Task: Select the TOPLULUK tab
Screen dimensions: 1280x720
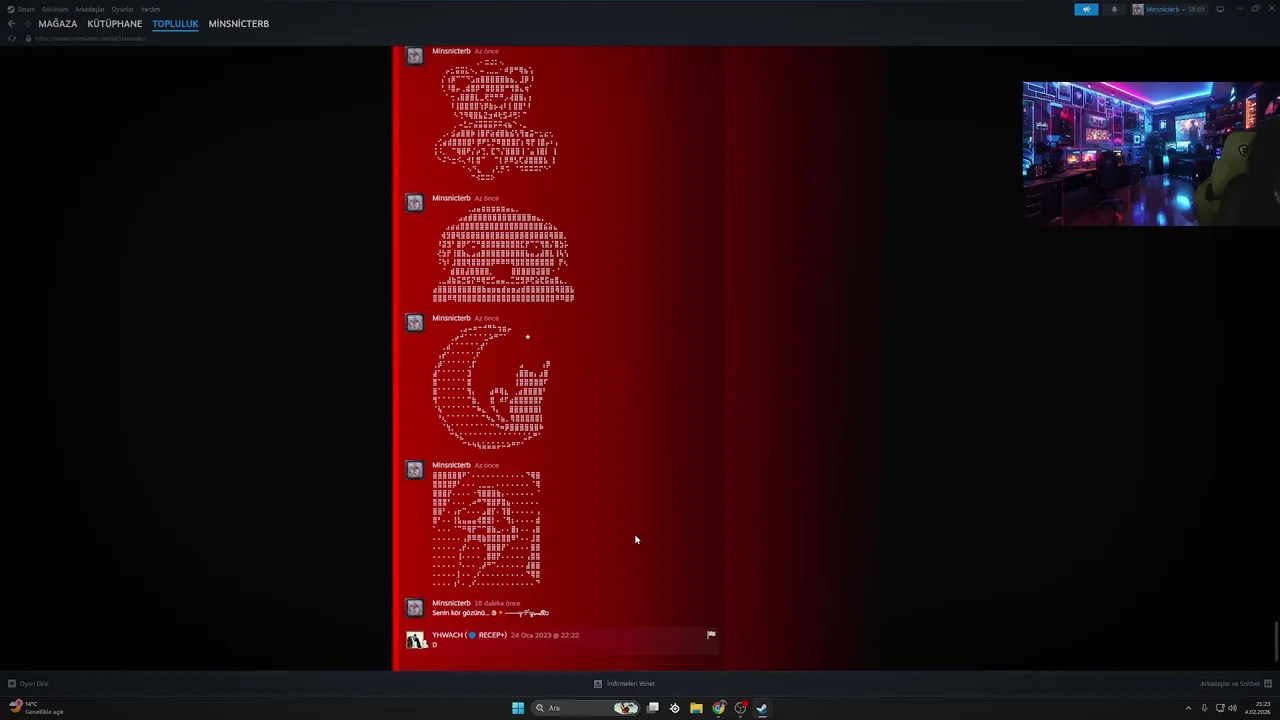Action: tap(175, 24)
